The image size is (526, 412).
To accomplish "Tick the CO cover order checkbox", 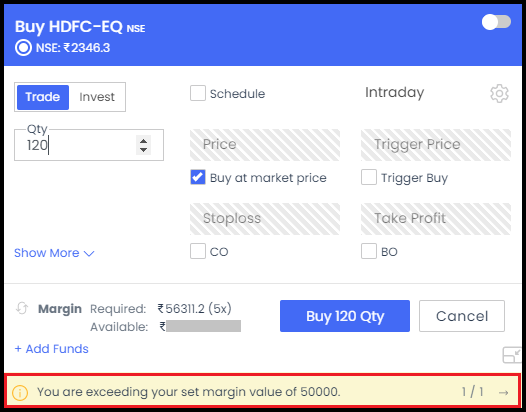I will [x=198, y=251].
